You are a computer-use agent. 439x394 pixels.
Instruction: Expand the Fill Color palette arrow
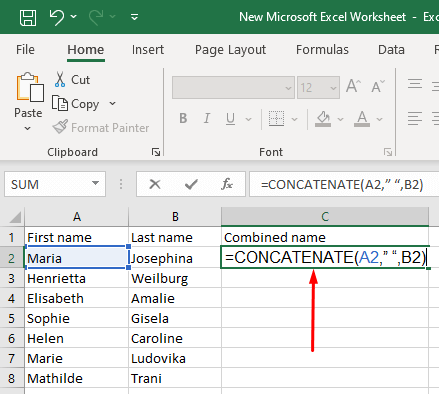tap(340, 119)
